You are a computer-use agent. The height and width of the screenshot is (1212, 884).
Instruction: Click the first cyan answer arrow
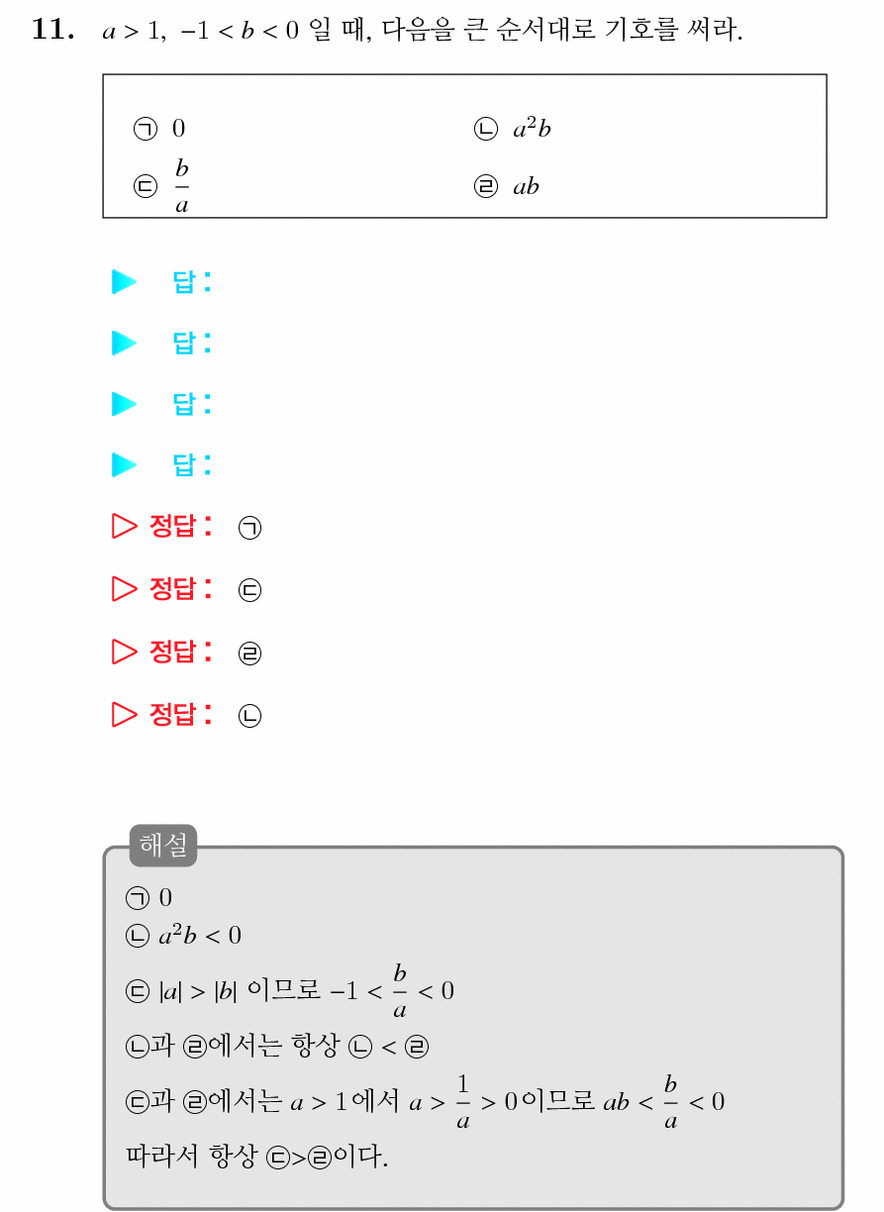pyautogui.click(x=124, y=282)
